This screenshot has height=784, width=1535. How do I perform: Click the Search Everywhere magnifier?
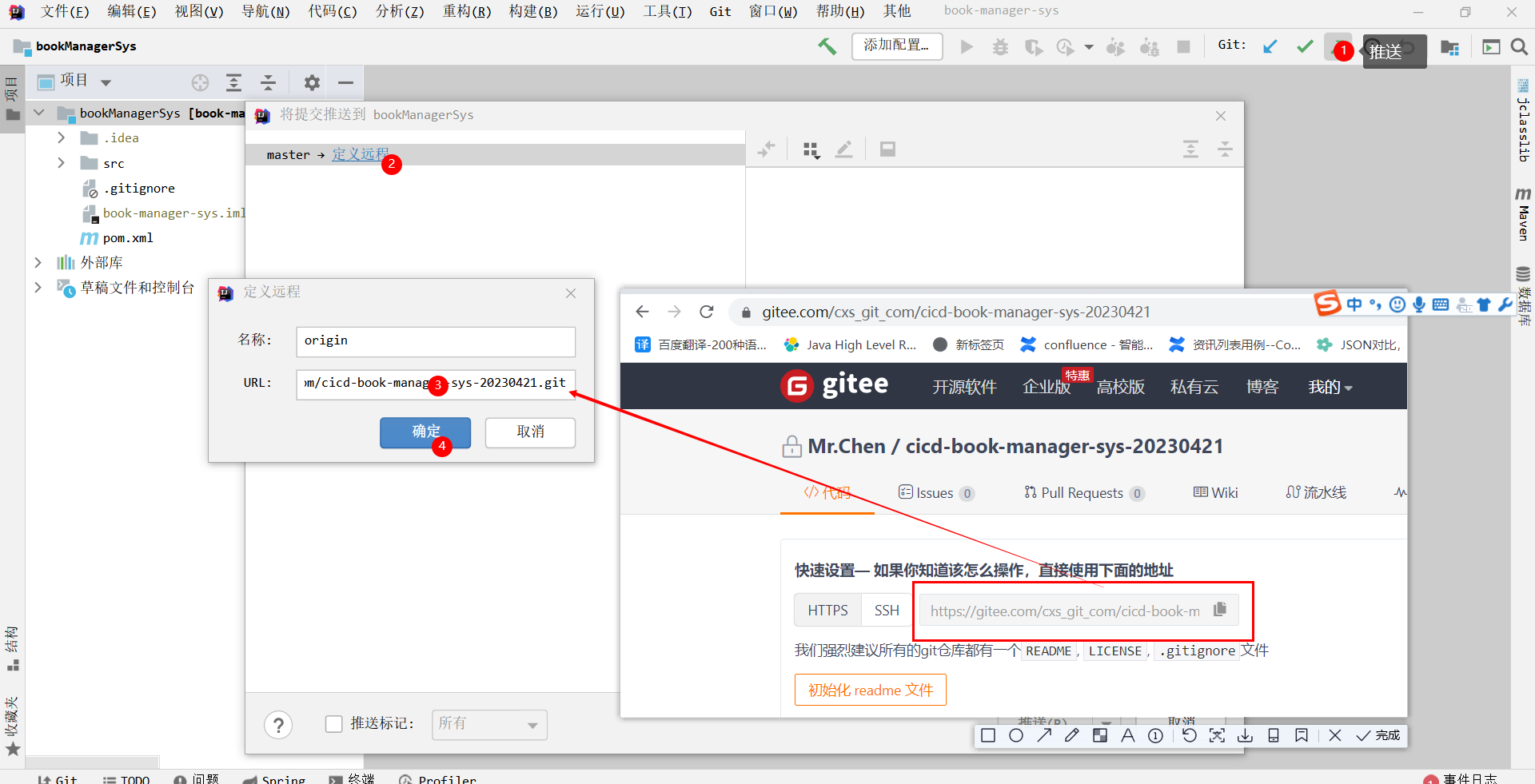tap(1519, 47)
